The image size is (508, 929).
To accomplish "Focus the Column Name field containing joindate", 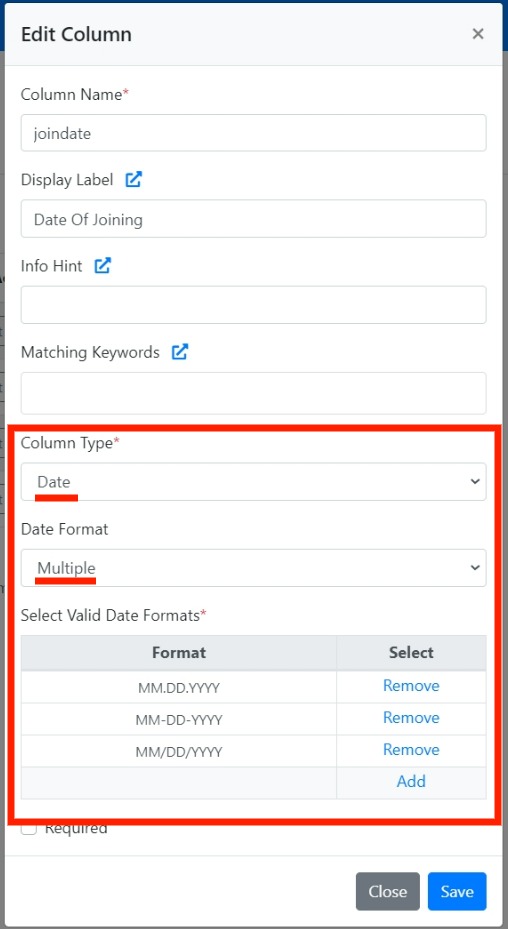I will tap(254, 133).
